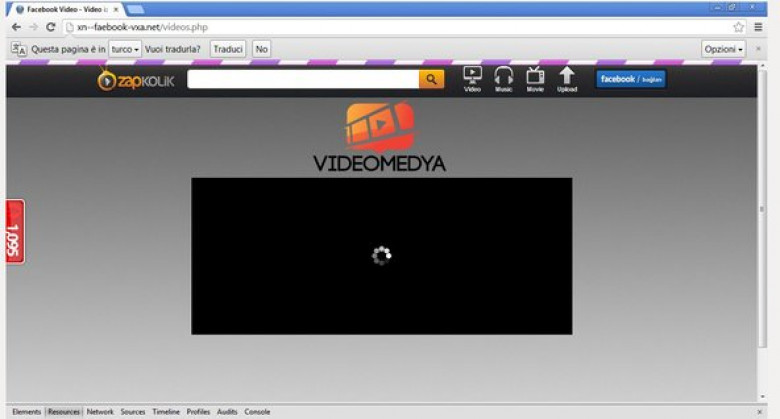
Task: Click the page vertical scrollbar
Action: point(762,209)
